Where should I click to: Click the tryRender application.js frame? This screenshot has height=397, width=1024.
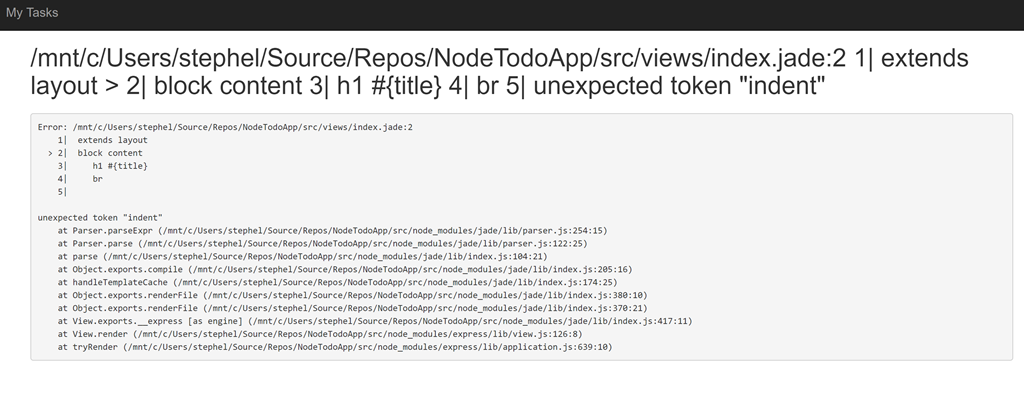point(335,347)
